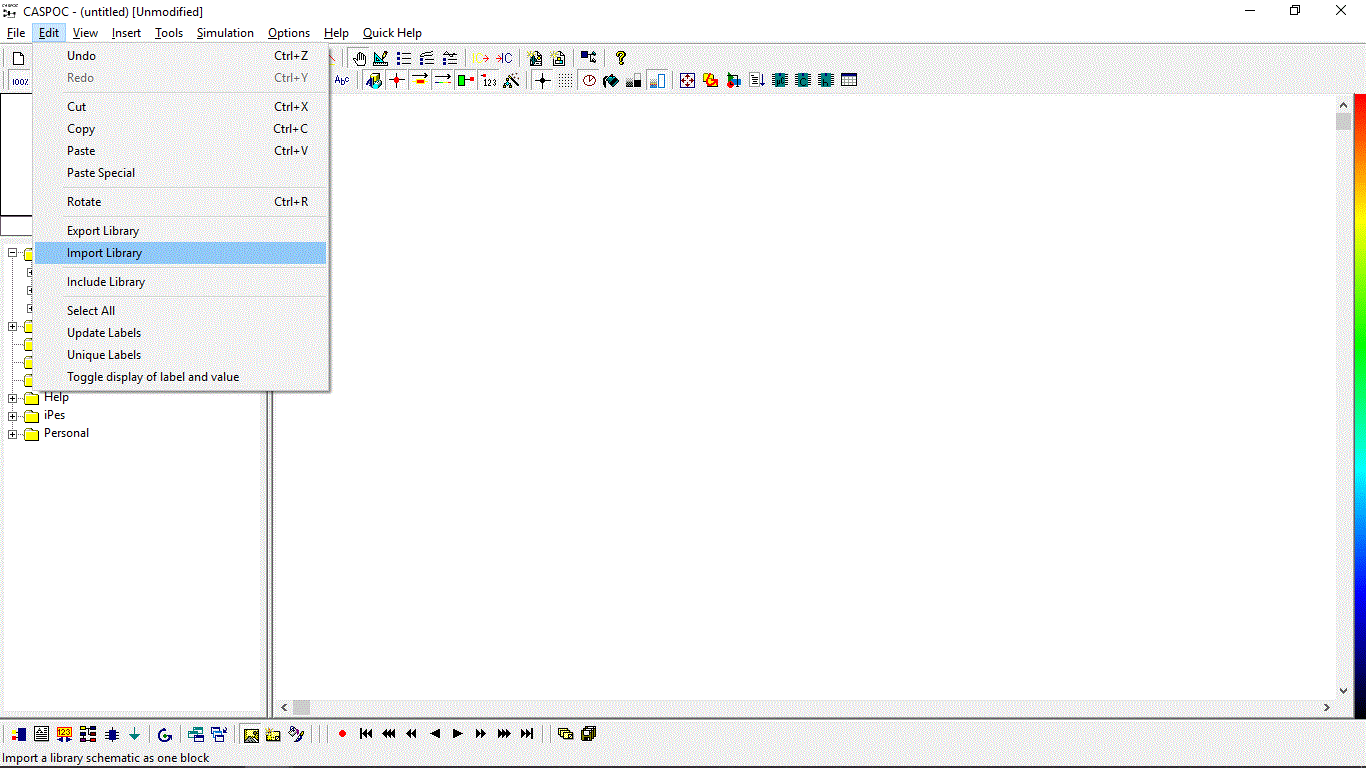
Task: Open the yellow question mark help icon
Action: [x=621, y=58]
